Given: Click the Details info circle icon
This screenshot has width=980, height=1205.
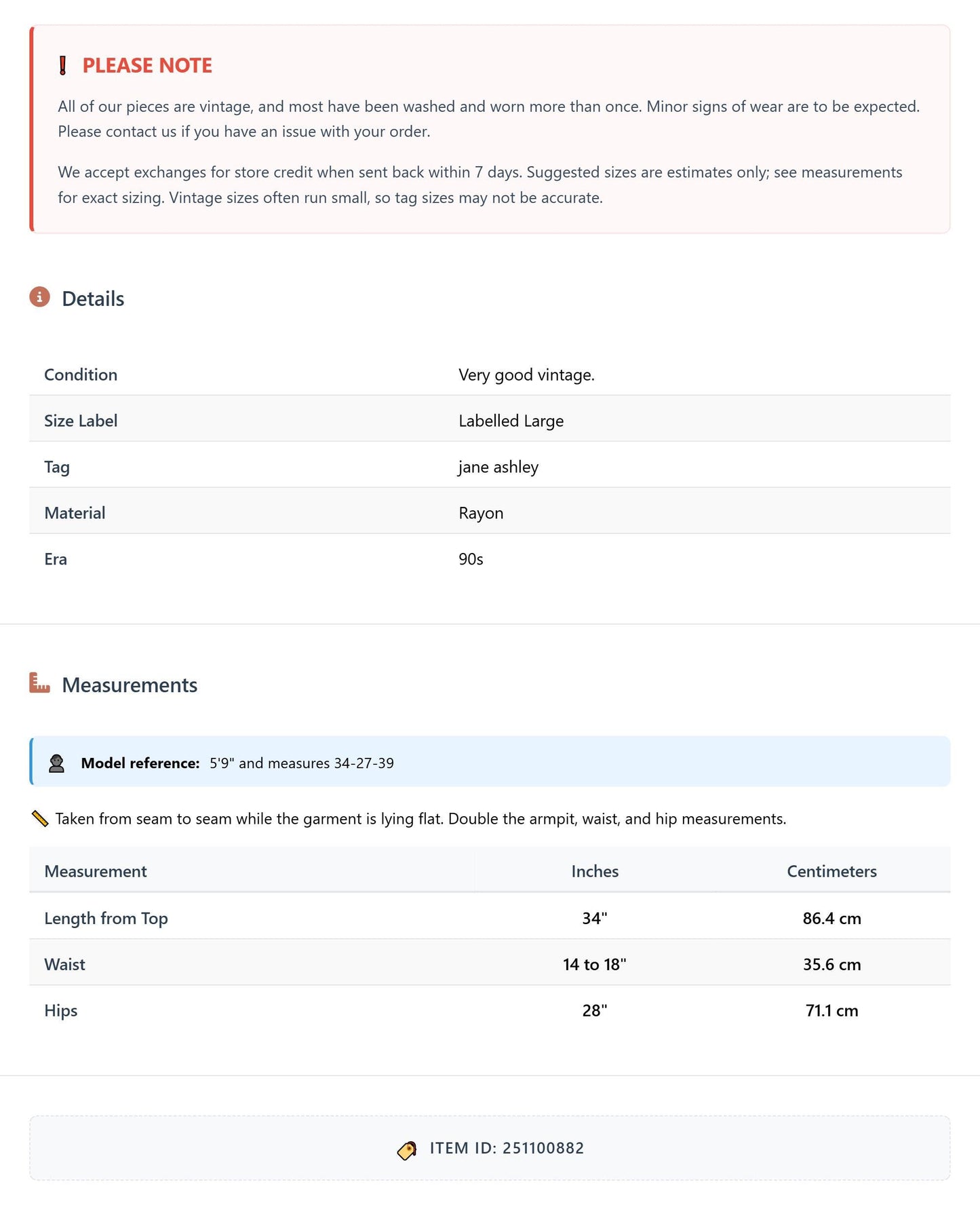Looking at the screenshot, I should click(x=40, y=297).
